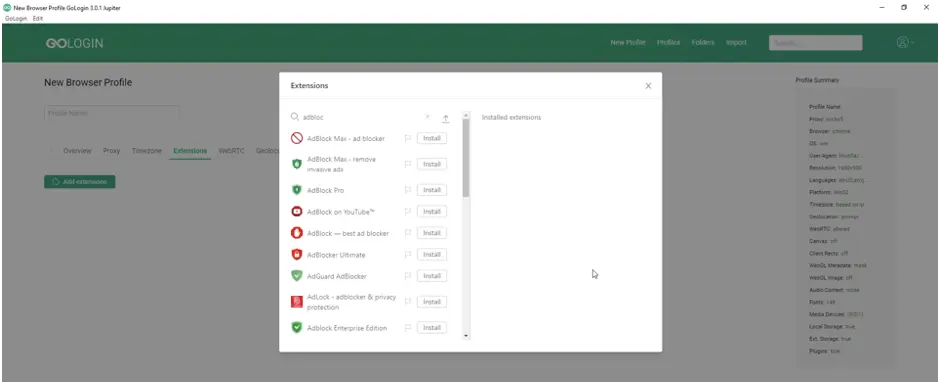The image size is (940, 384).
Task: Switch to the Proxy tab
Action: tap(112, 151)
